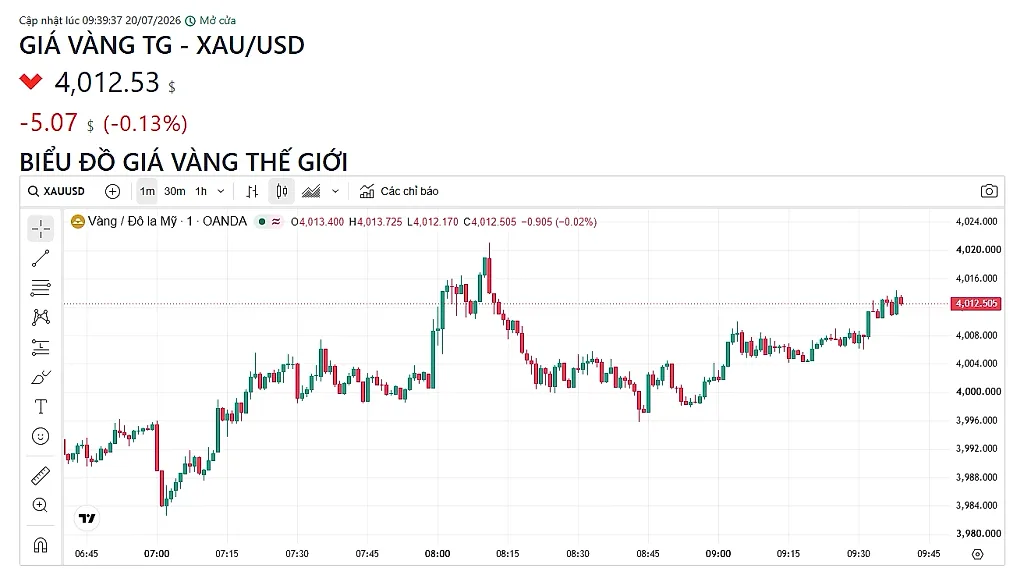1024x575 pixels.
Task: Click the XAUUSD symbol search field
Action: point(57,191)
